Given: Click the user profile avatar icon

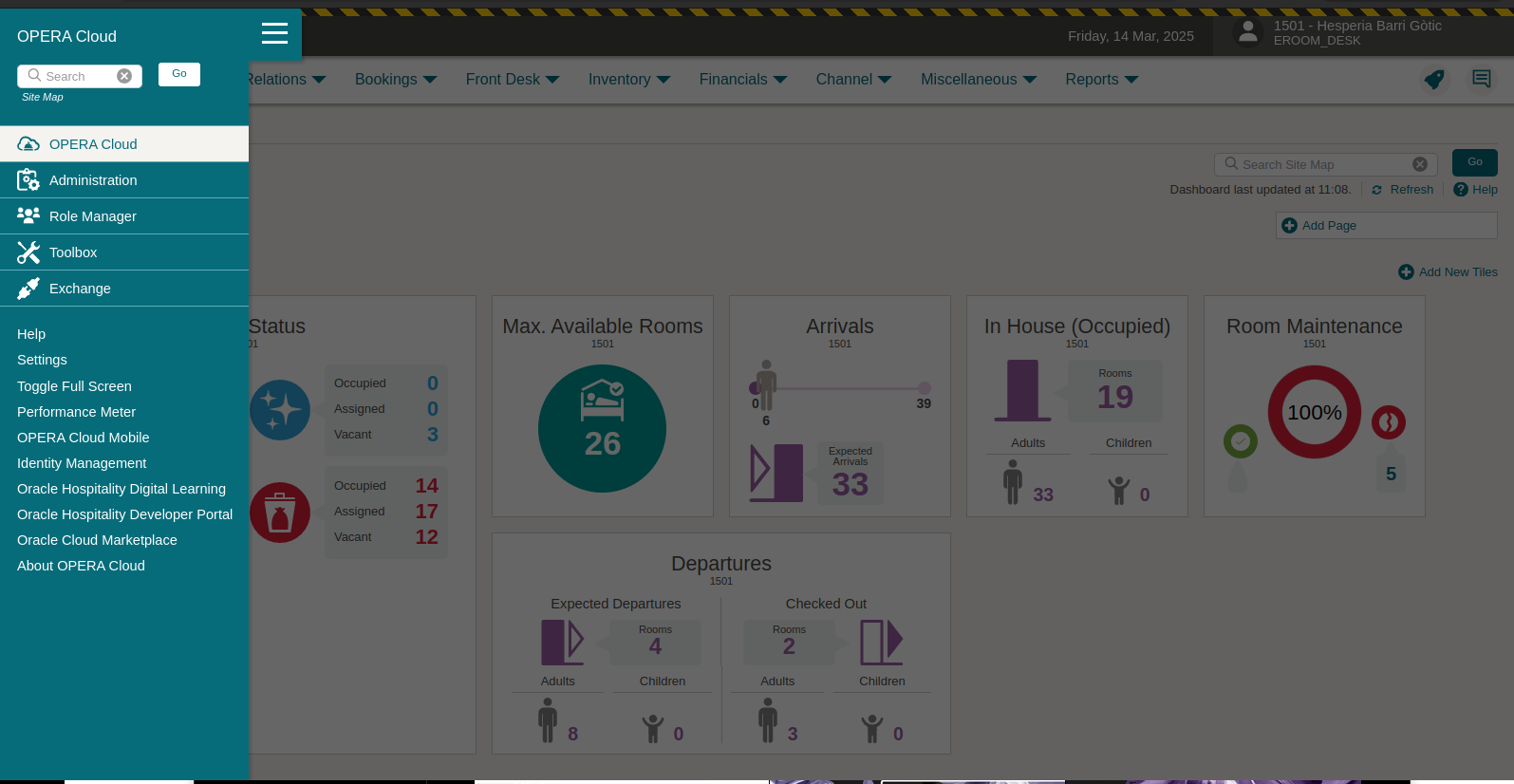Looking at the screenshot, I should point(1248,32).
